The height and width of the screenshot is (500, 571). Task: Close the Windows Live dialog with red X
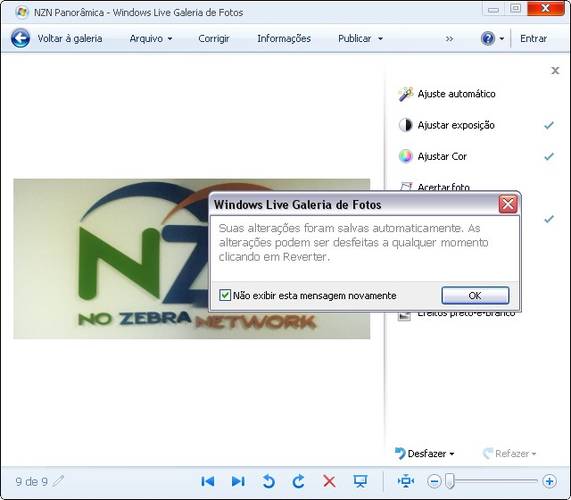(508, 204)
